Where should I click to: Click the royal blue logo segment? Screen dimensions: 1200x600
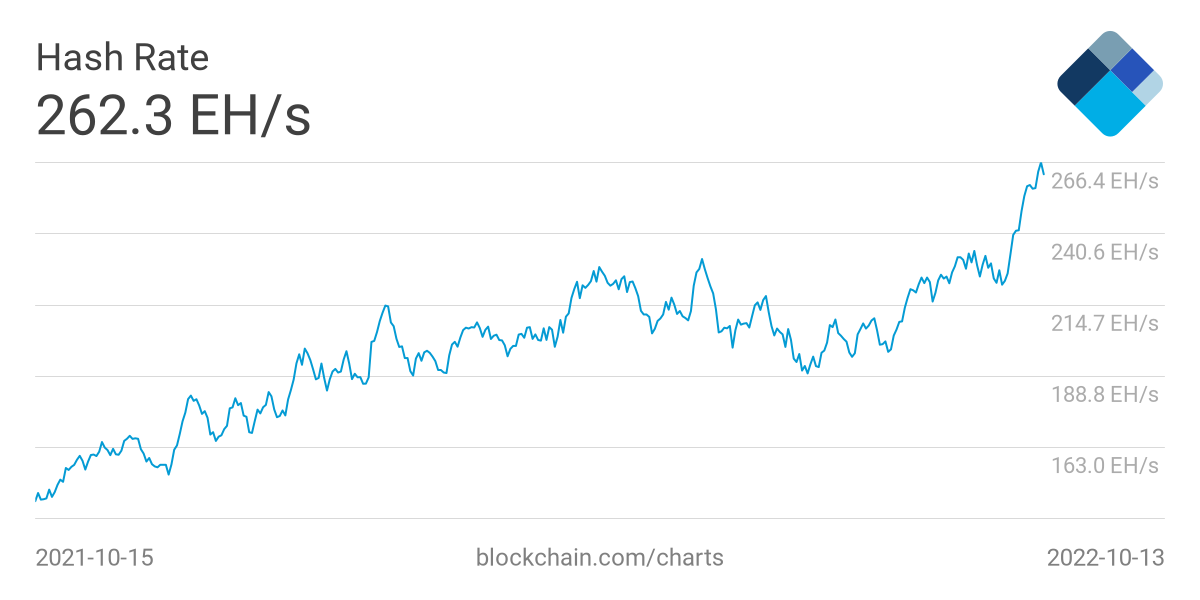tap(1133, 69)
